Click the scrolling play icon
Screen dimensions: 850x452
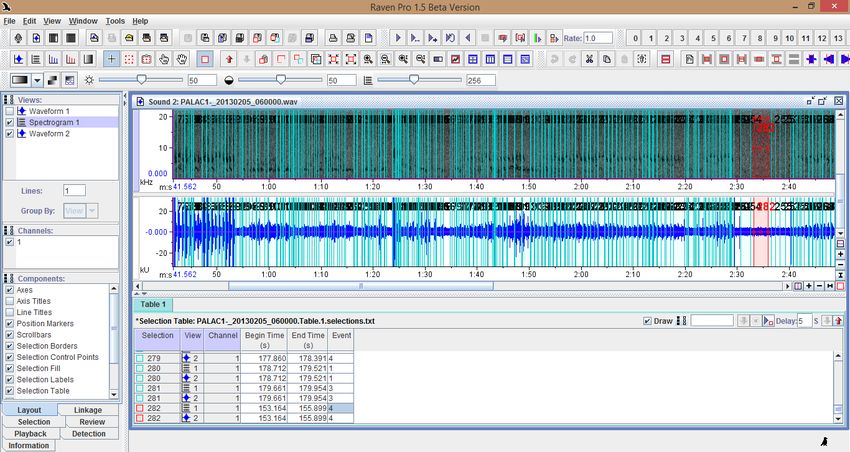point(433,38)
